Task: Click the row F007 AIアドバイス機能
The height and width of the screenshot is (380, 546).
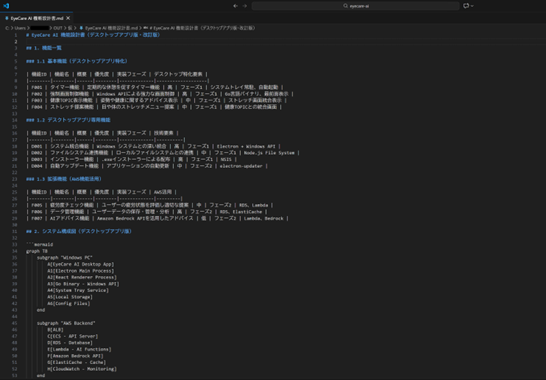Action: tap(158, 218)
